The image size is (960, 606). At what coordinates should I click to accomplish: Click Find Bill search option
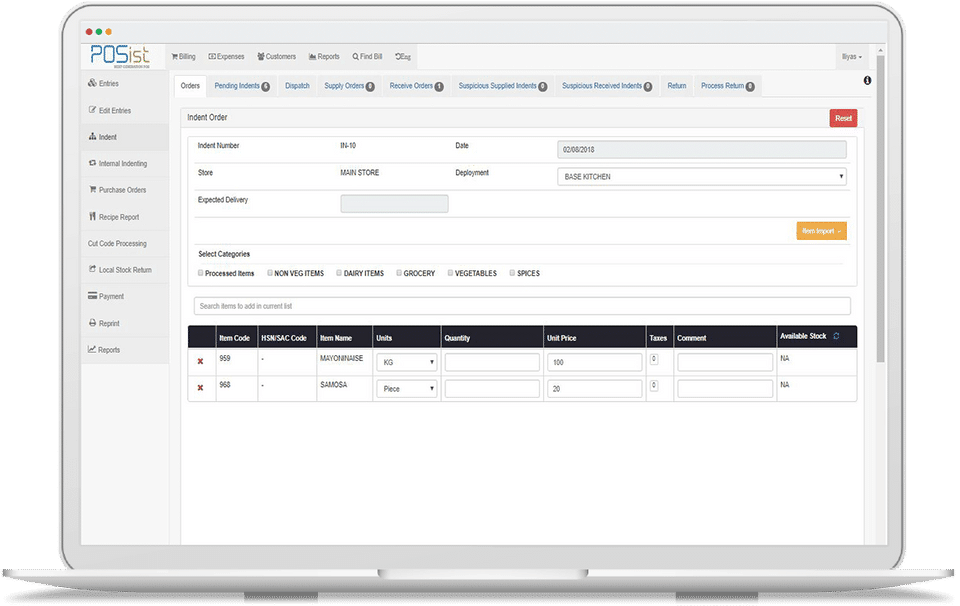pyautogui.click(x=367, y=56)
